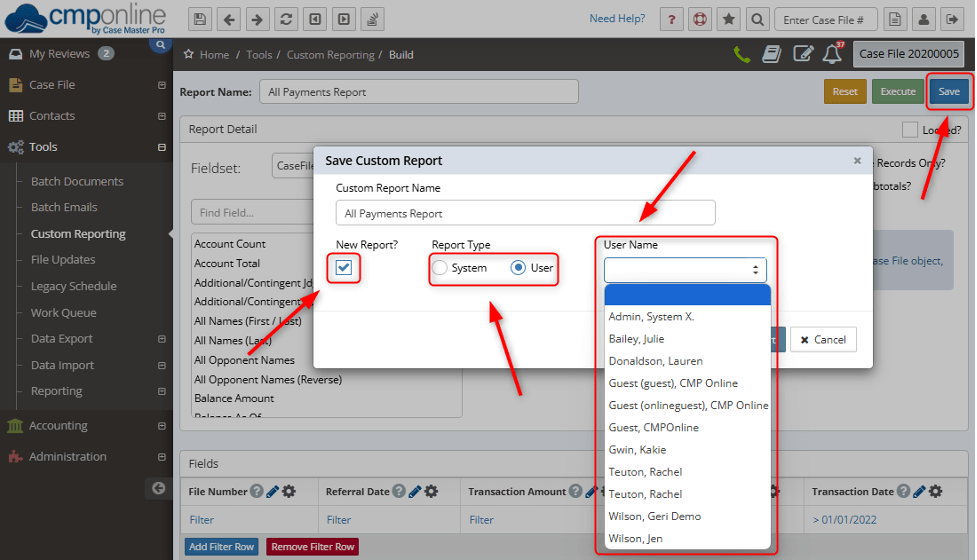Open the notebook icon beside the phone
The height and width of the screenshot is (560, 977).
pos(771,55)
